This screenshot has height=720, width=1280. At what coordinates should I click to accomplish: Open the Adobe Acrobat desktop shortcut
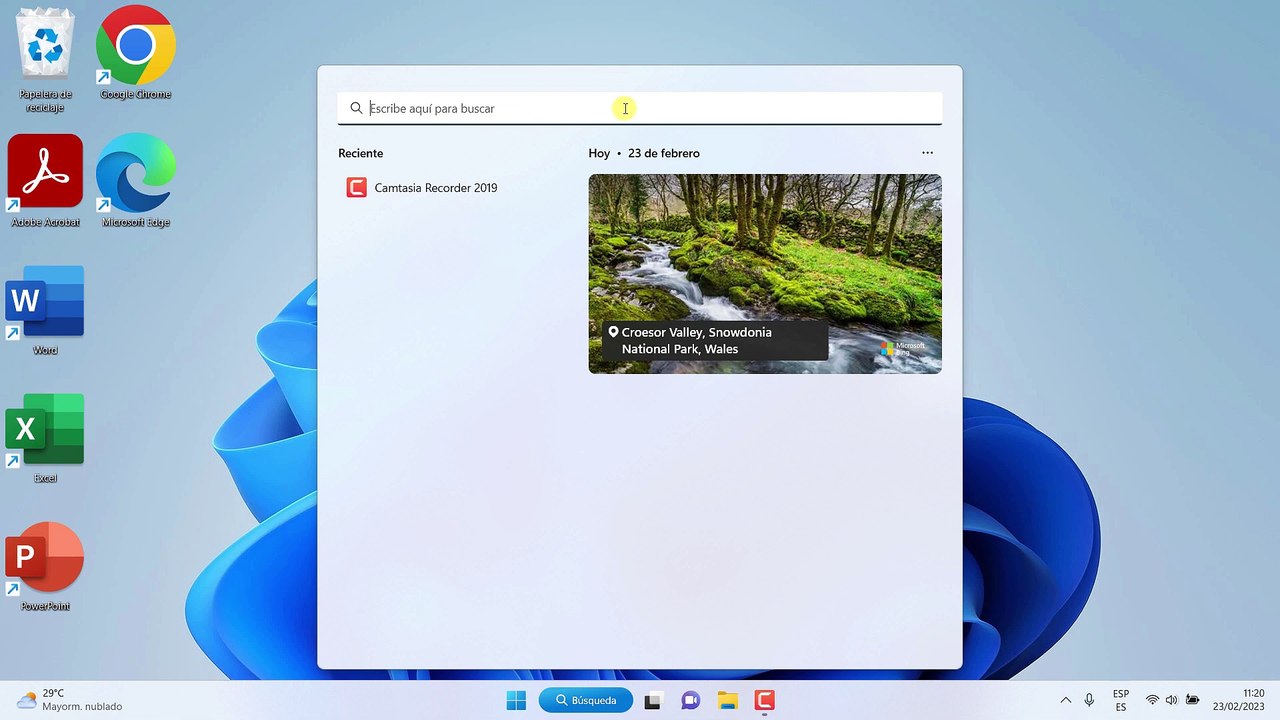coord(45,181)
